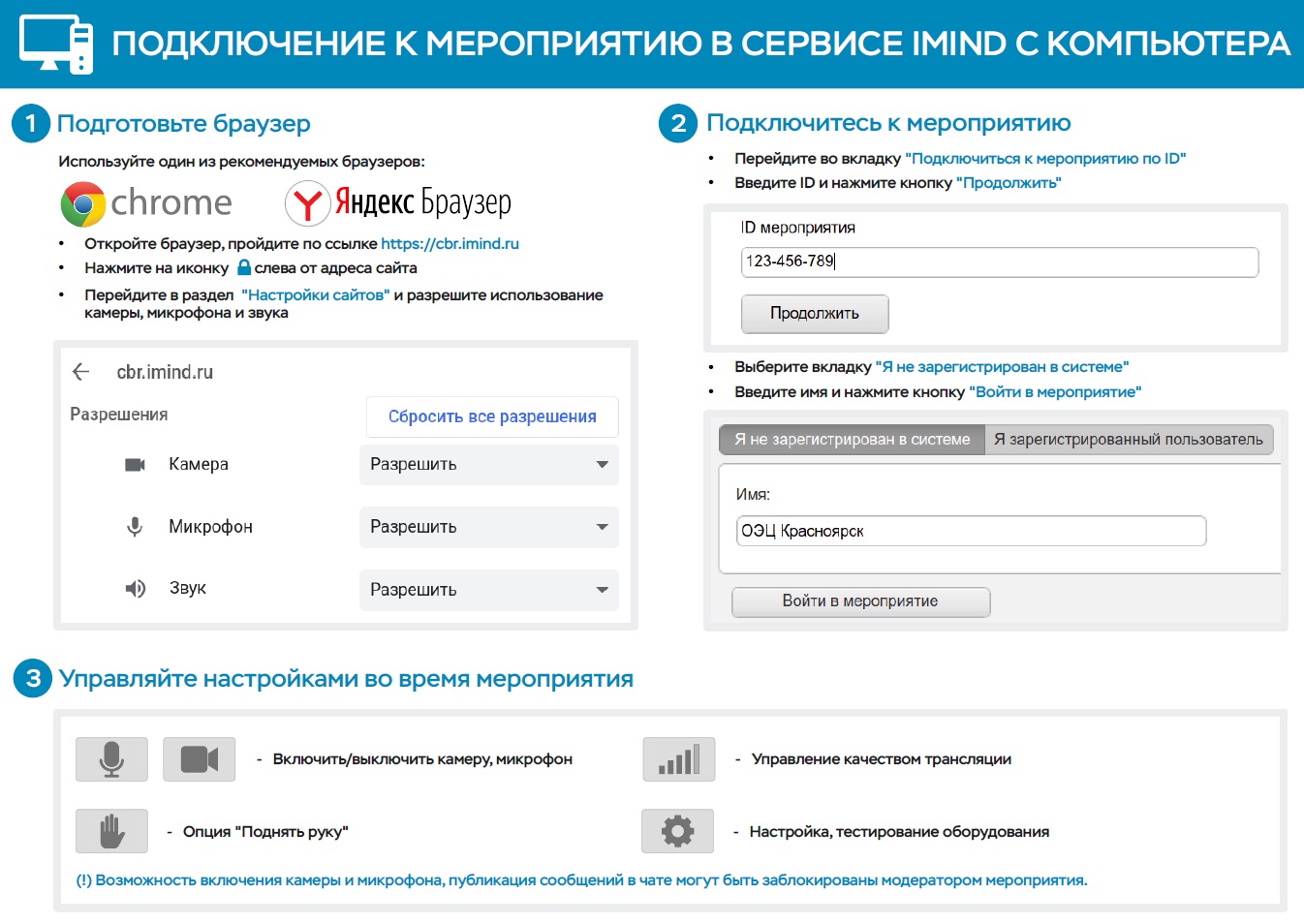Open the Камера permission dropdown

click(489, 465)
